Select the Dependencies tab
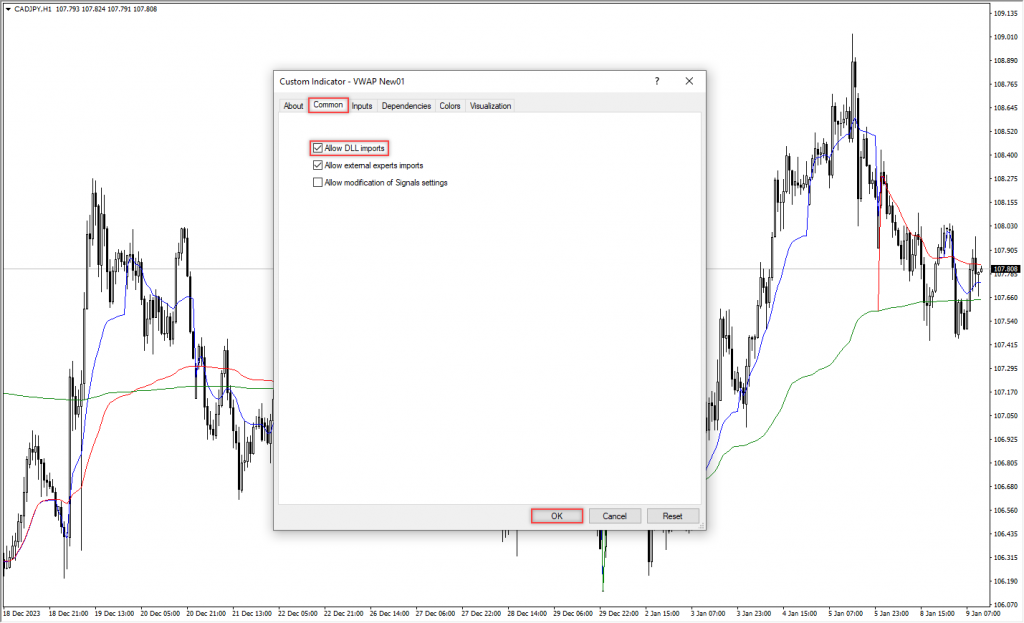 (406, 106)
